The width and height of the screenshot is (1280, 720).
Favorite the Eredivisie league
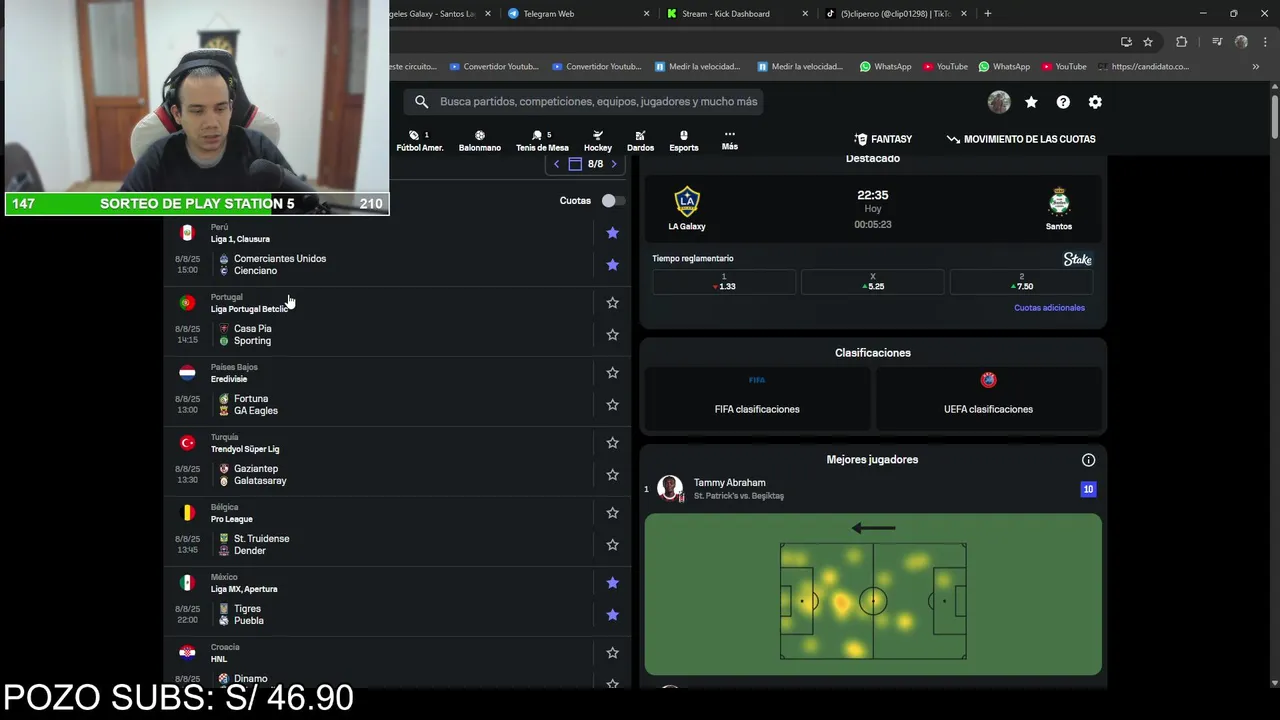coord(612,373)
